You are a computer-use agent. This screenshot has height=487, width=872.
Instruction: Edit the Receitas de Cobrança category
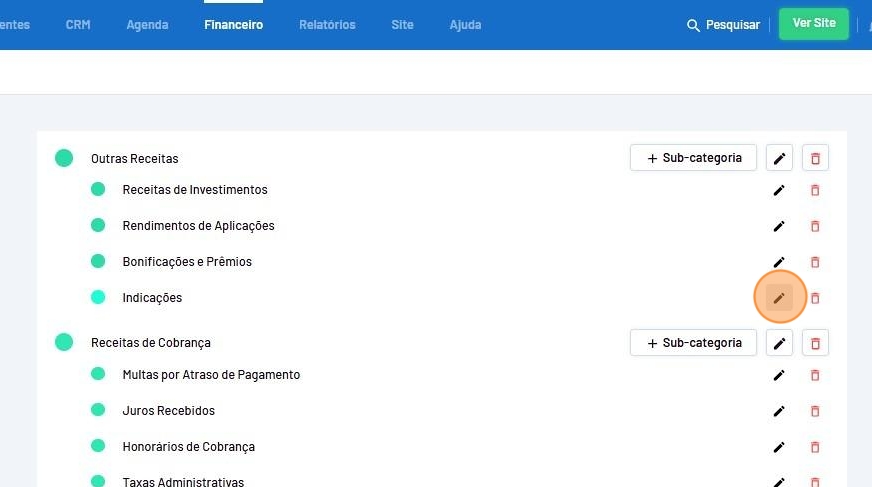[779, 343]
